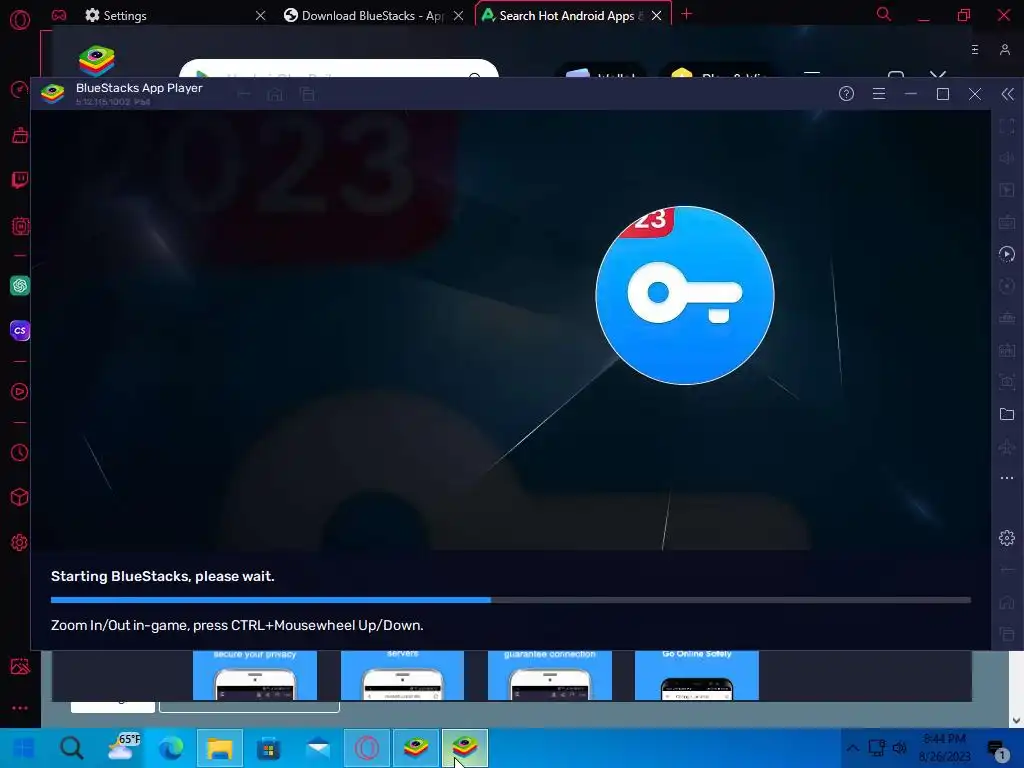Show hidden system tray icons
Image resolution: width=1024 pixels, height=768 pixels.
tap(853, 748)
